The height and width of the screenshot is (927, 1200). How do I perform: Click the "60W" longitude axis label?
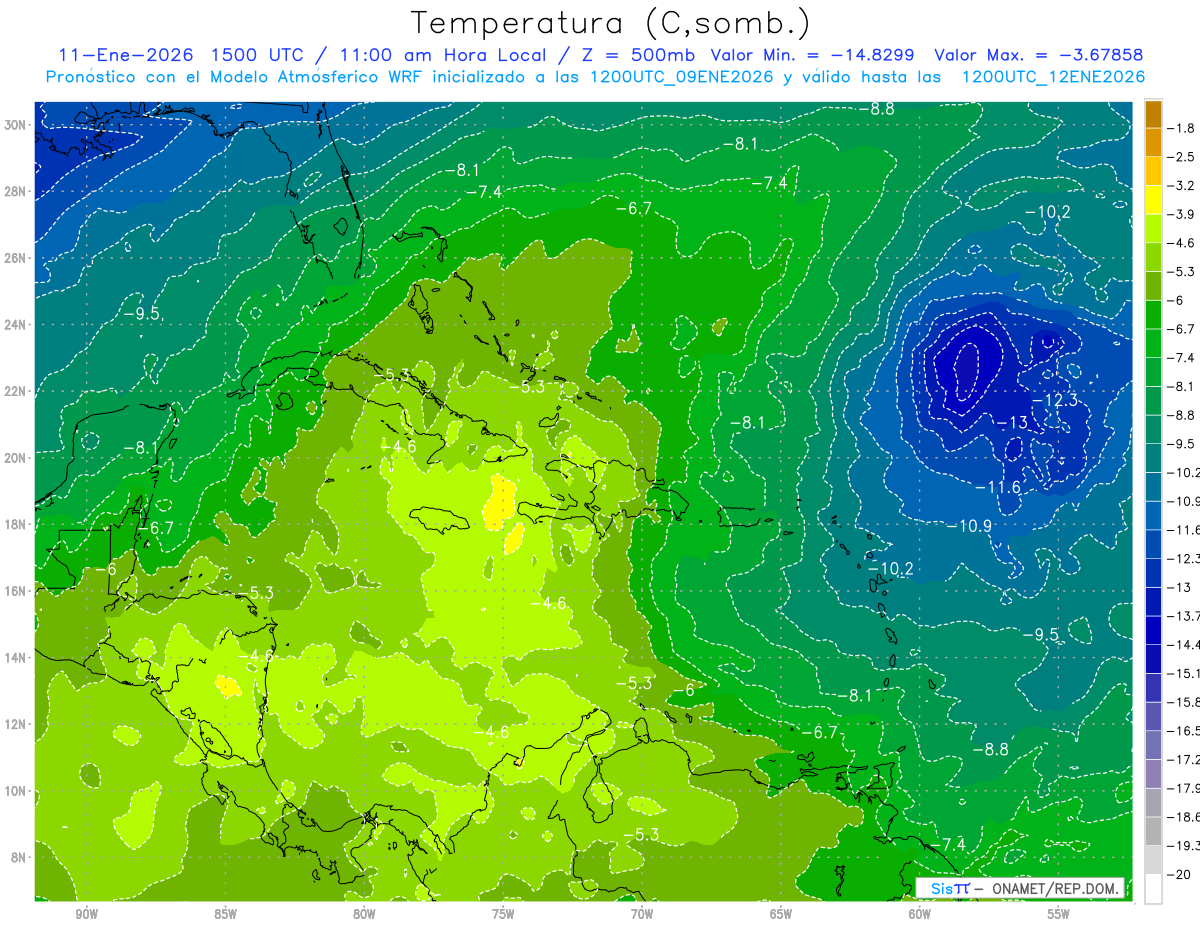pyautogui.click(x=920, y=914)
